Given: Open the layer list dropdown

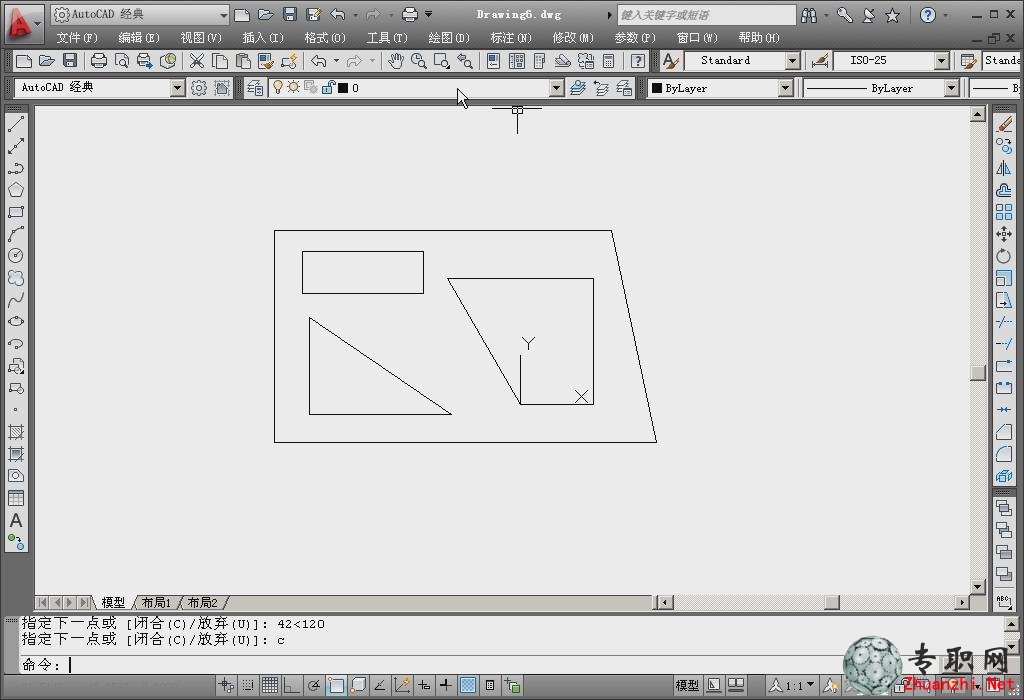Looking at the screenshot, I should tap(556, 88).
